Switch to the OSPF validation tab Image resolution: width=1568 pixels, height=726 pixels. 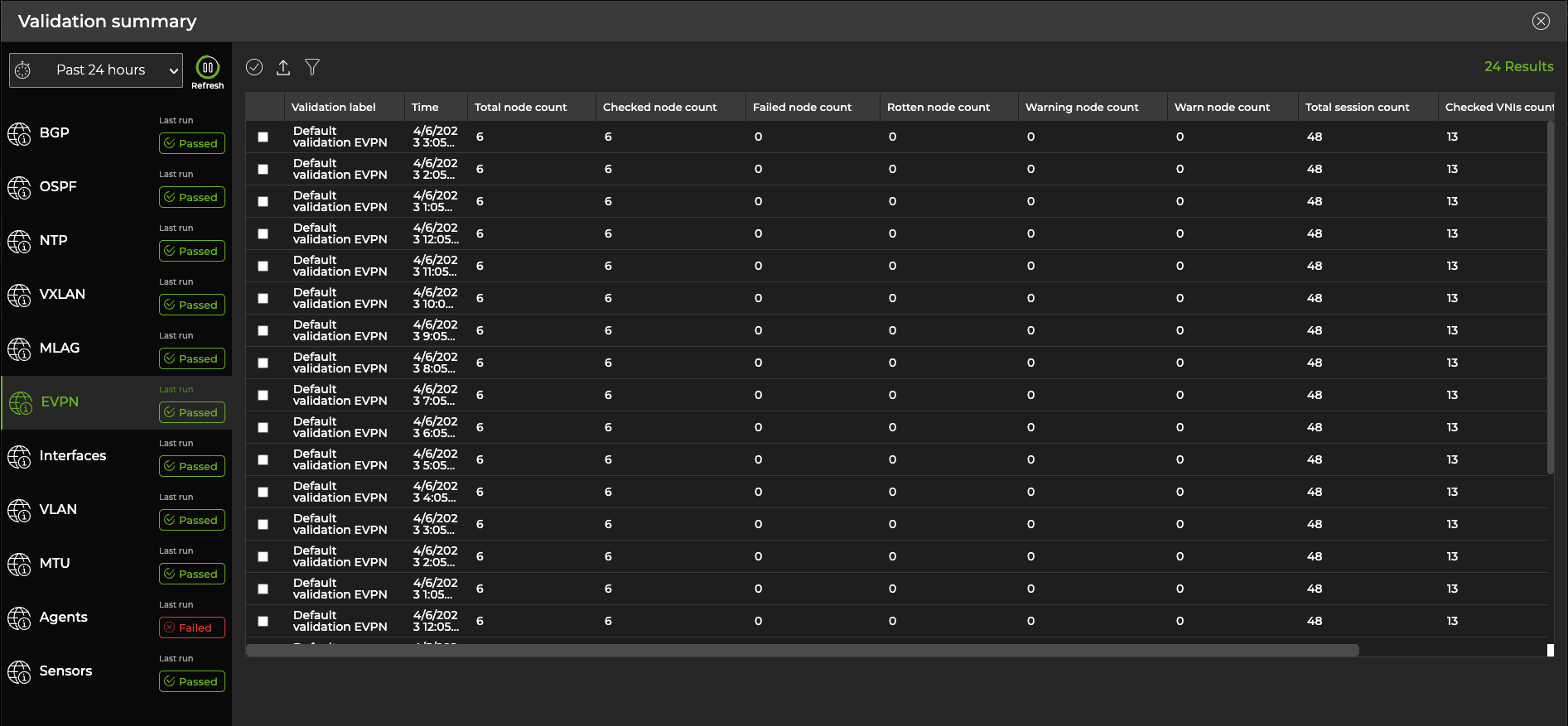click(58, 187)
